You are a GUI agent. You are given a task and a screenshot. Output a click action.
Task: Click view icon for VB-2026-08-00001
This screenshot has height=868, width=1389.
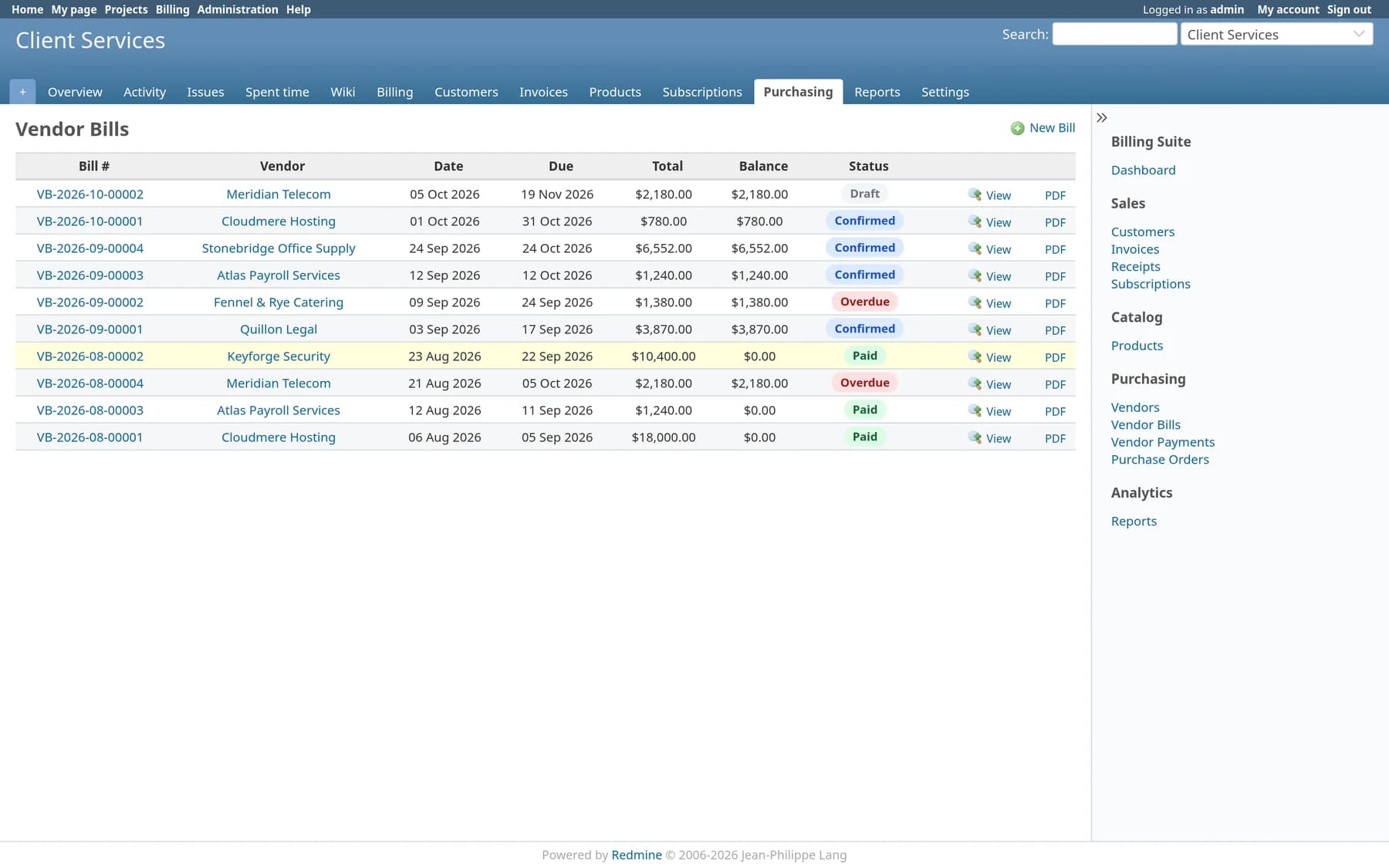pyautogui.click(x=975, y=437)
